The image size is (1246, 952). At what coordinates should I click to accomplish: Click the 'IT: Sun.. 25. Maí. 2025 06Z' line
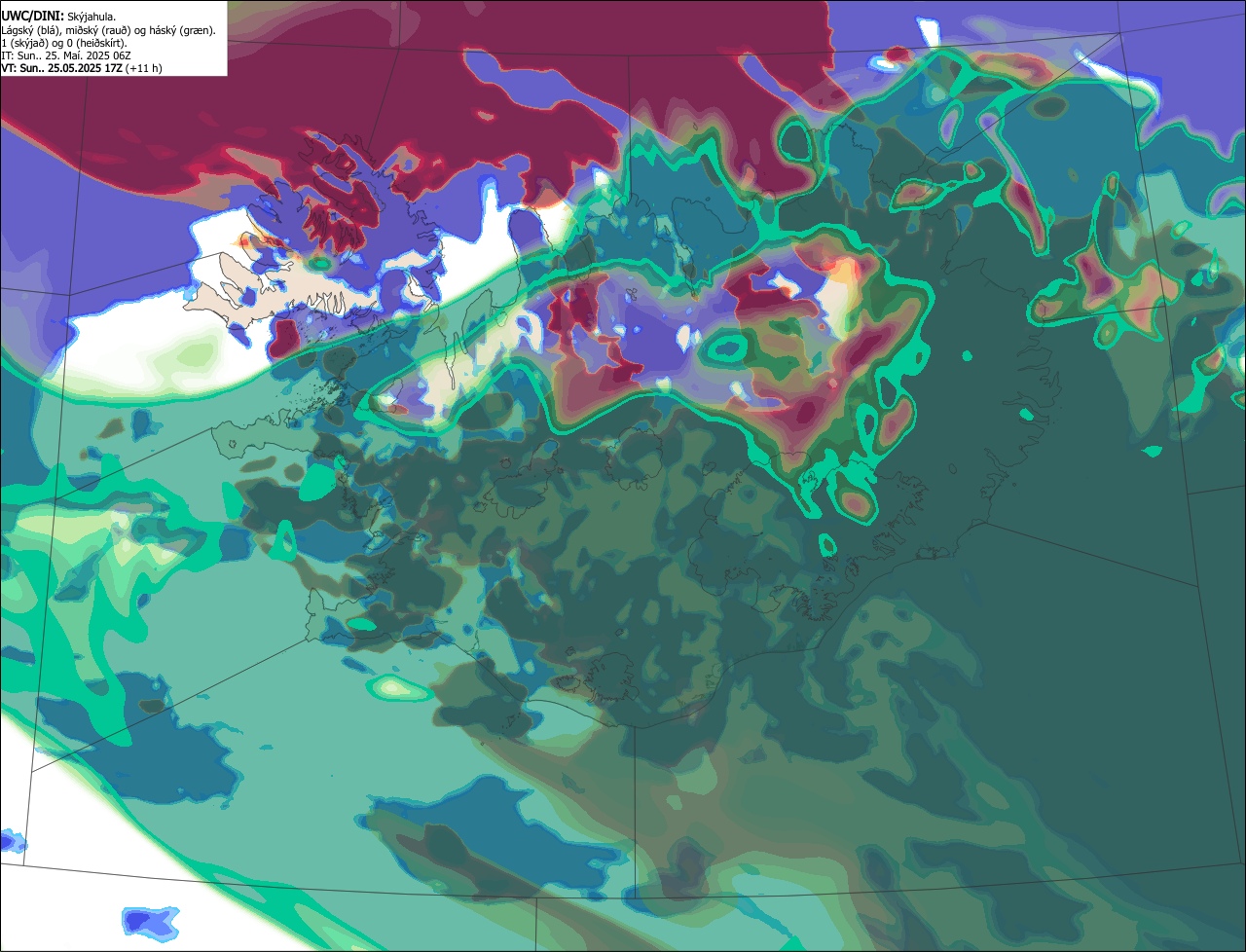[x=66, y=55]
